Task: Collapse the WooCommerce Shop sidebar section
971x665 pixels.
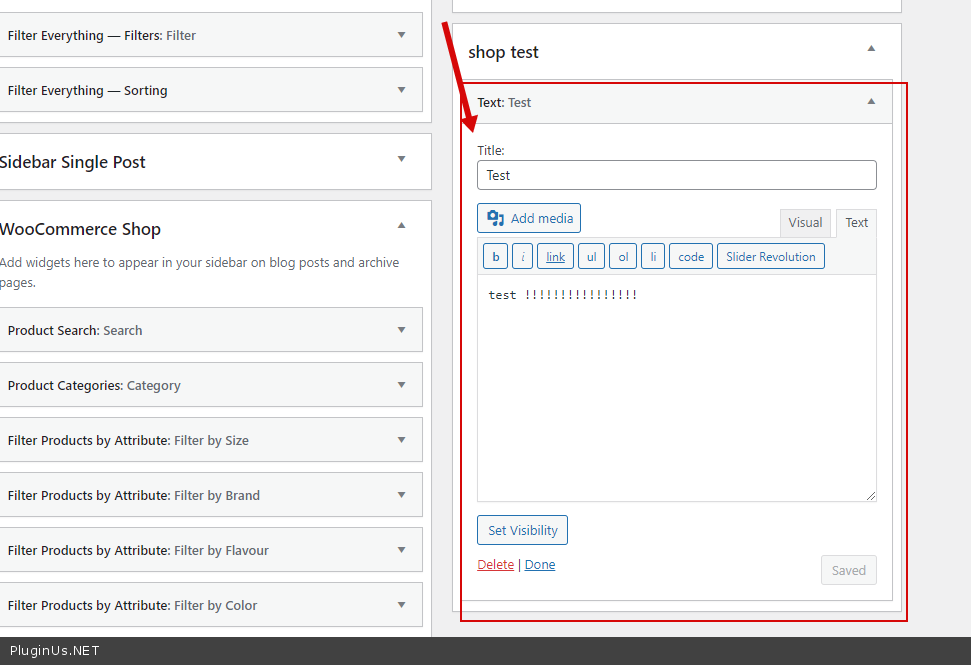Action: pyautogui.click(x=401, y=226)
